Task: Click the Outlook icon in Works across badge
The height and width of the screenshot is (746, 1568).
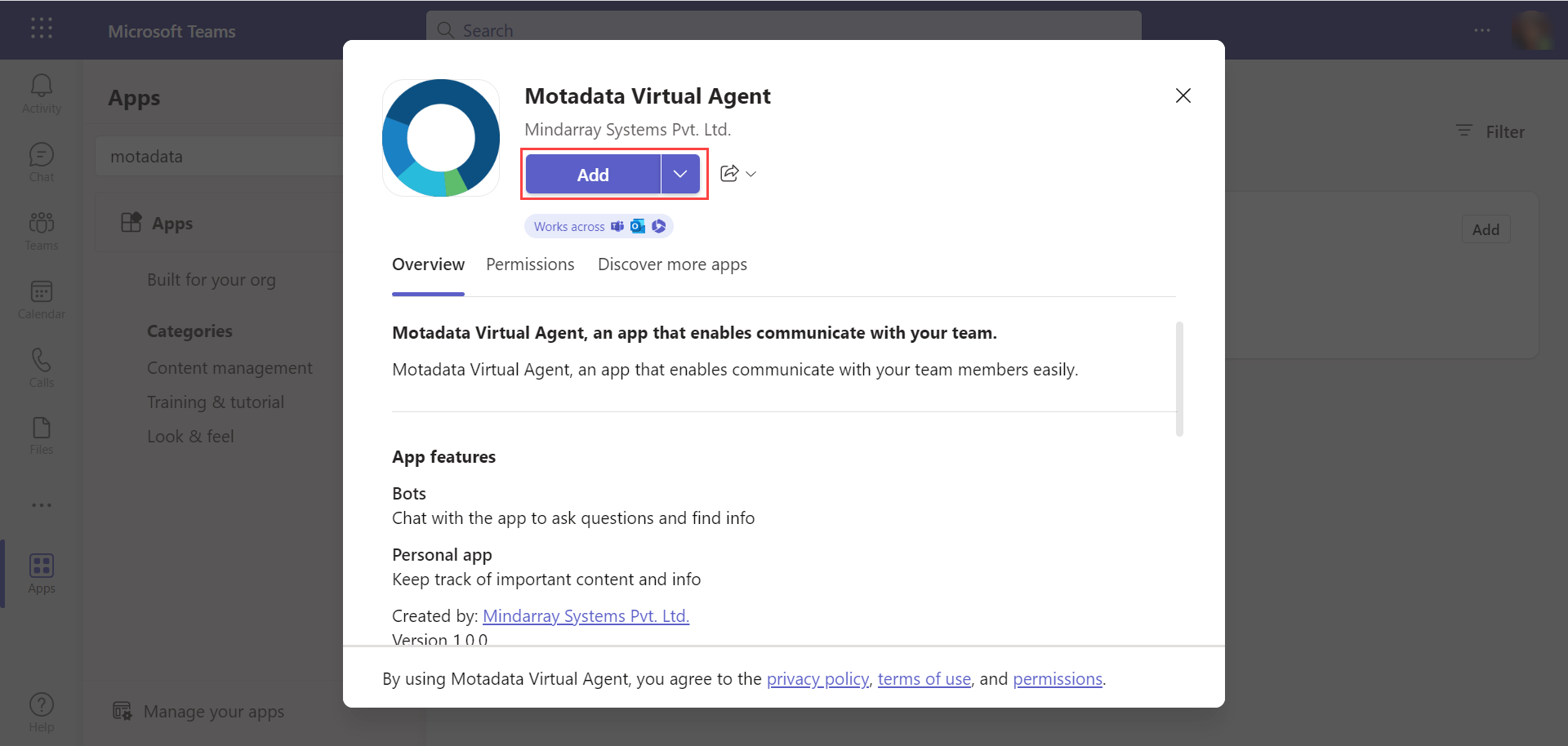Action: tap(638, 226)
